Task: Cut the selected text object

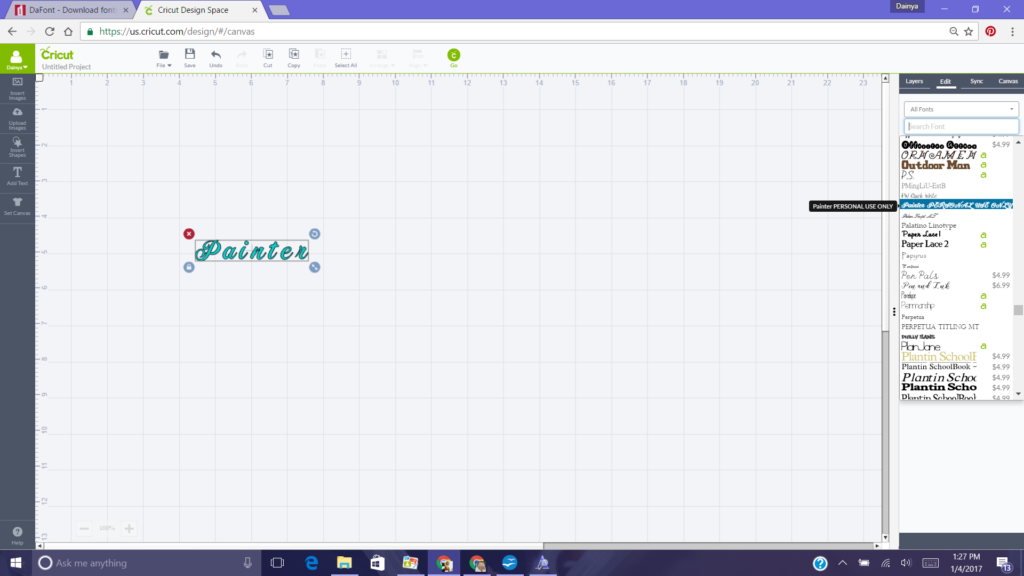Action: pyautogui.click(x=268, y=57)
